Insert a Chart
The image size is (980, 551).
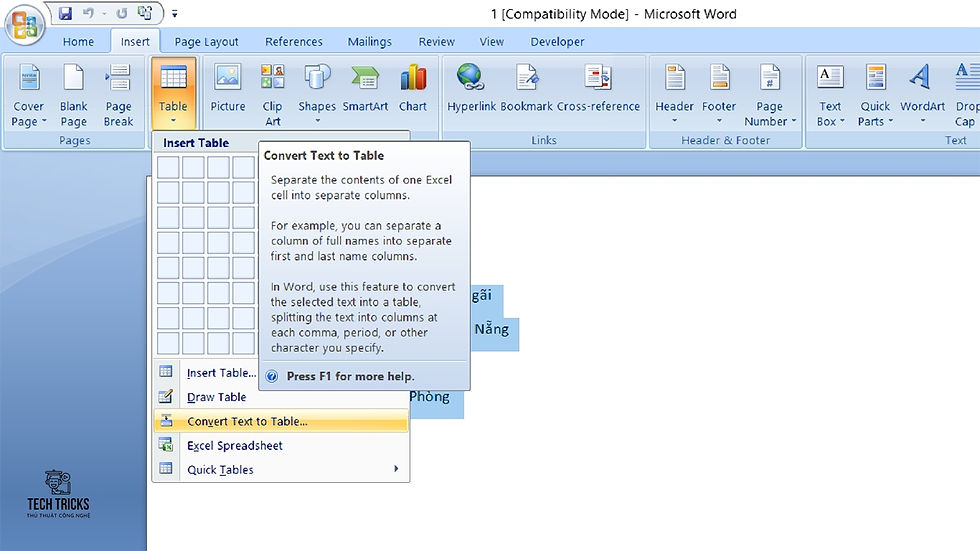tap(413, 89)
